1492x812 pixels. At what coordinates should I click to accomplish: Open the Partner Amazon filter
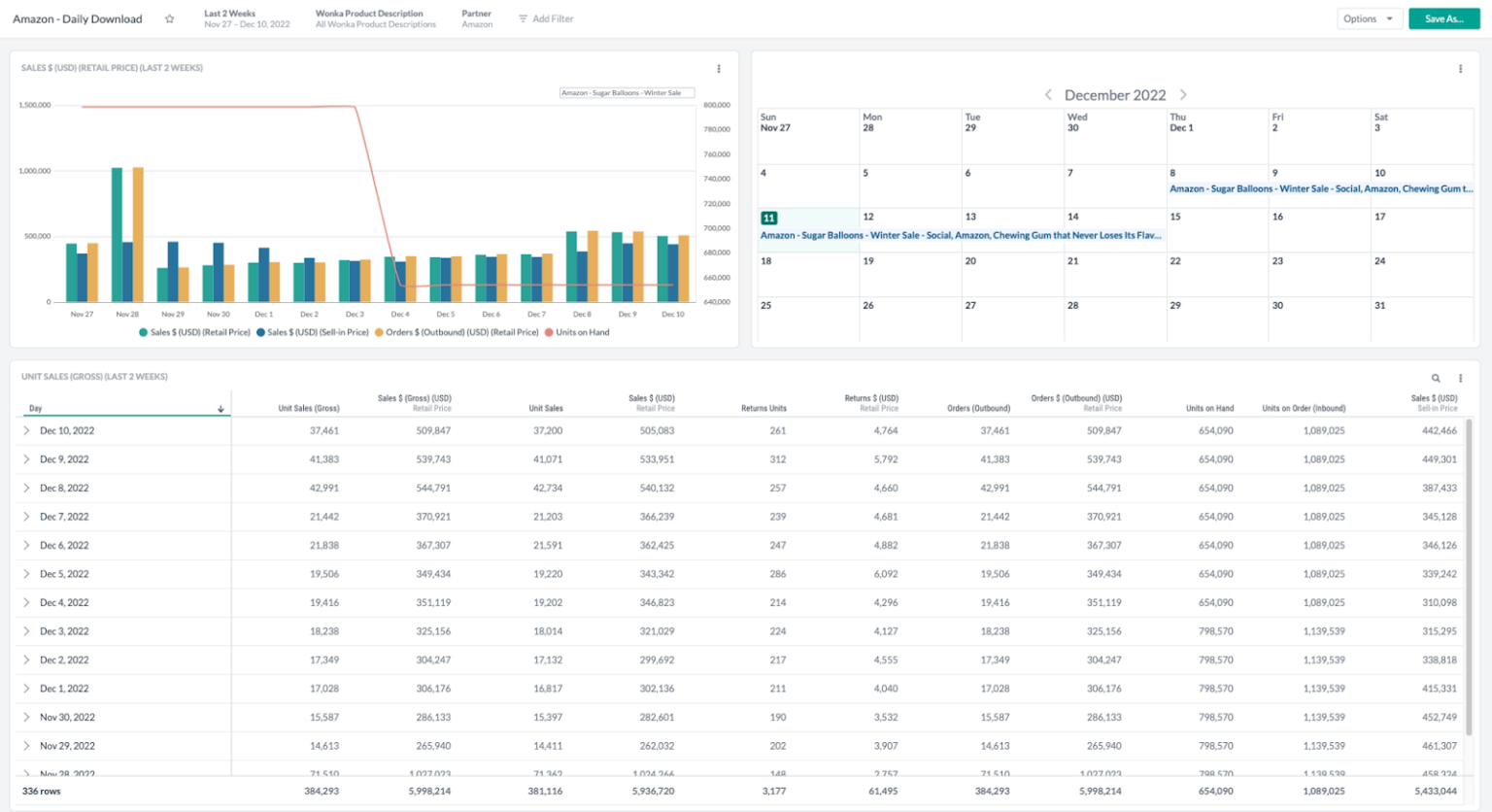[477, 18]
